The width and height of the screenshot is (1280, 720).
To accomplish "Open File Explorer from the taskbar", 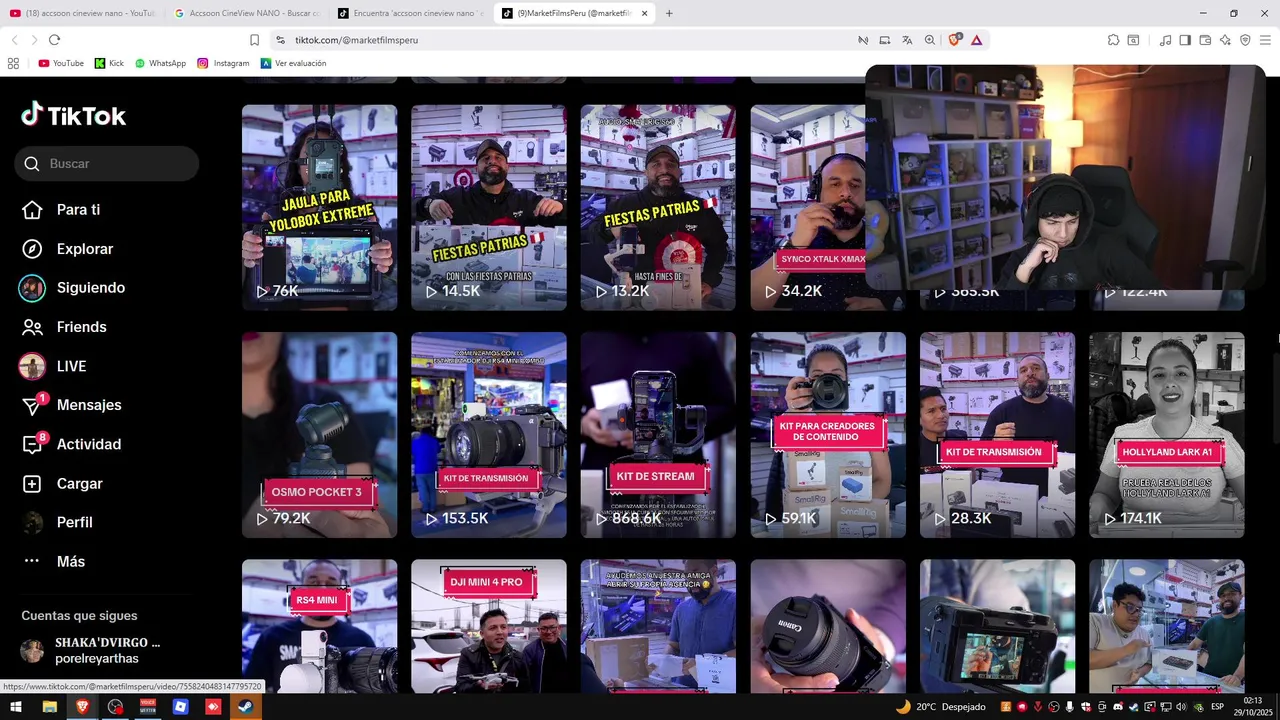I will [x=49, y=707].
